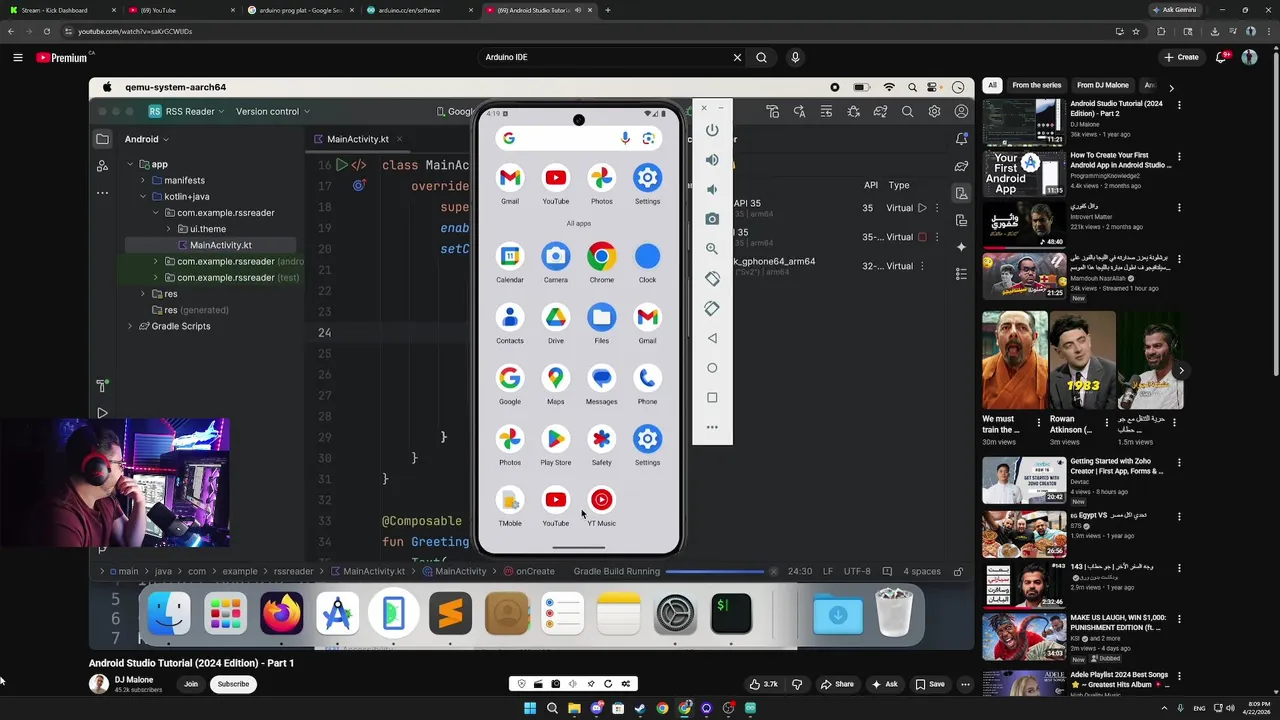1280x720 pixels.
Task: Click the emulator Google search bar
Action: pos(578,139)
